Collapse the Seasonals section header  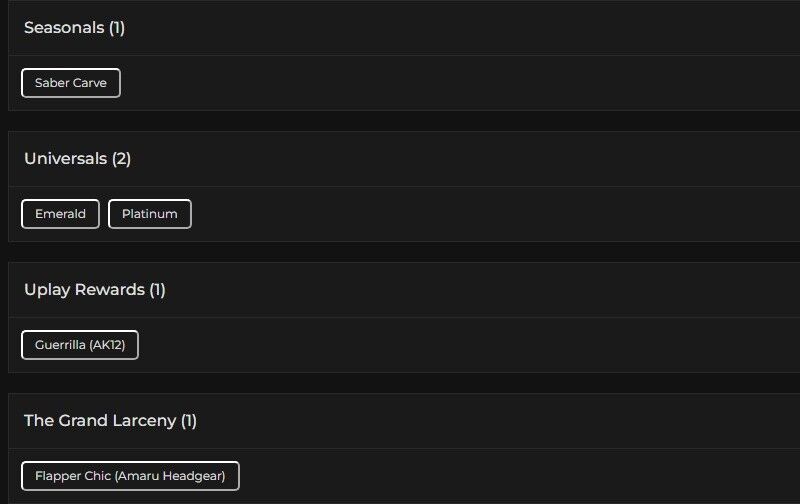pyautogui.click(x=64, y=28)
